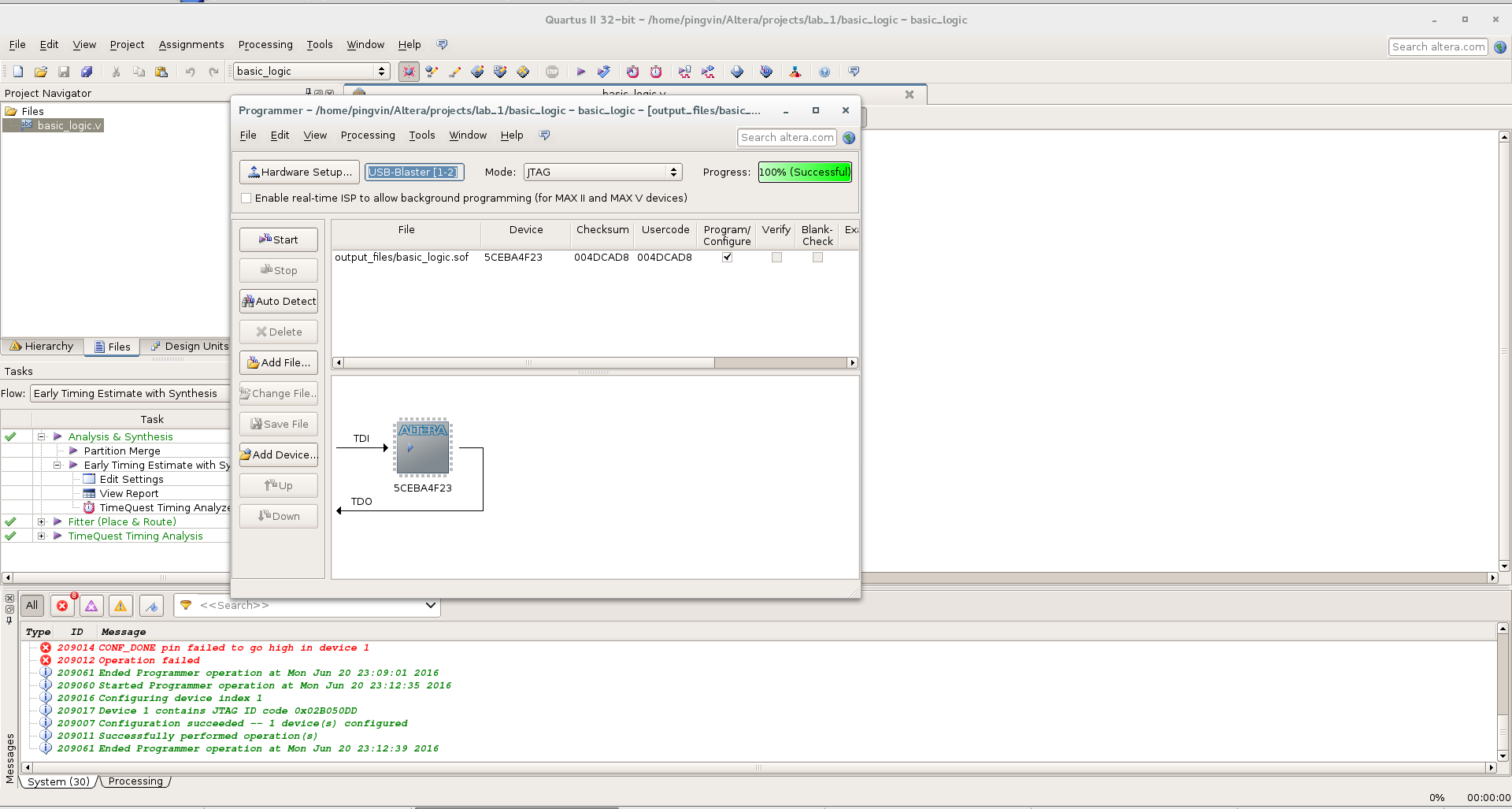
Task: Uncheck Program/Configure for basic_logic.sof
Action: (x=728, y=258)
